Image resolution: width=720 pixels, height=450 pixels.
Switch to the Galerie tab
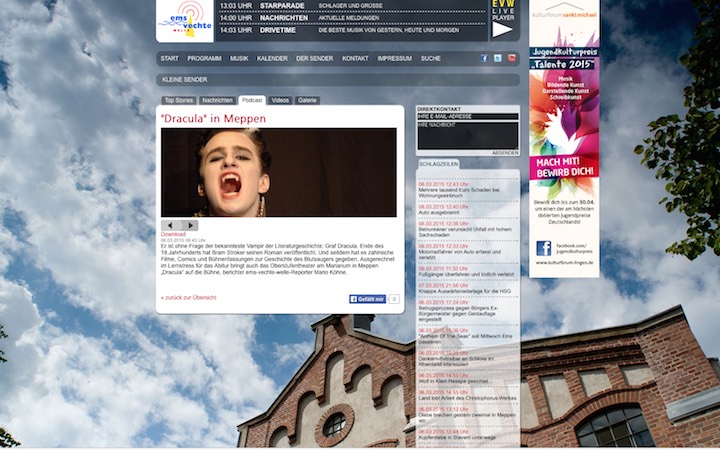[307, 100]
